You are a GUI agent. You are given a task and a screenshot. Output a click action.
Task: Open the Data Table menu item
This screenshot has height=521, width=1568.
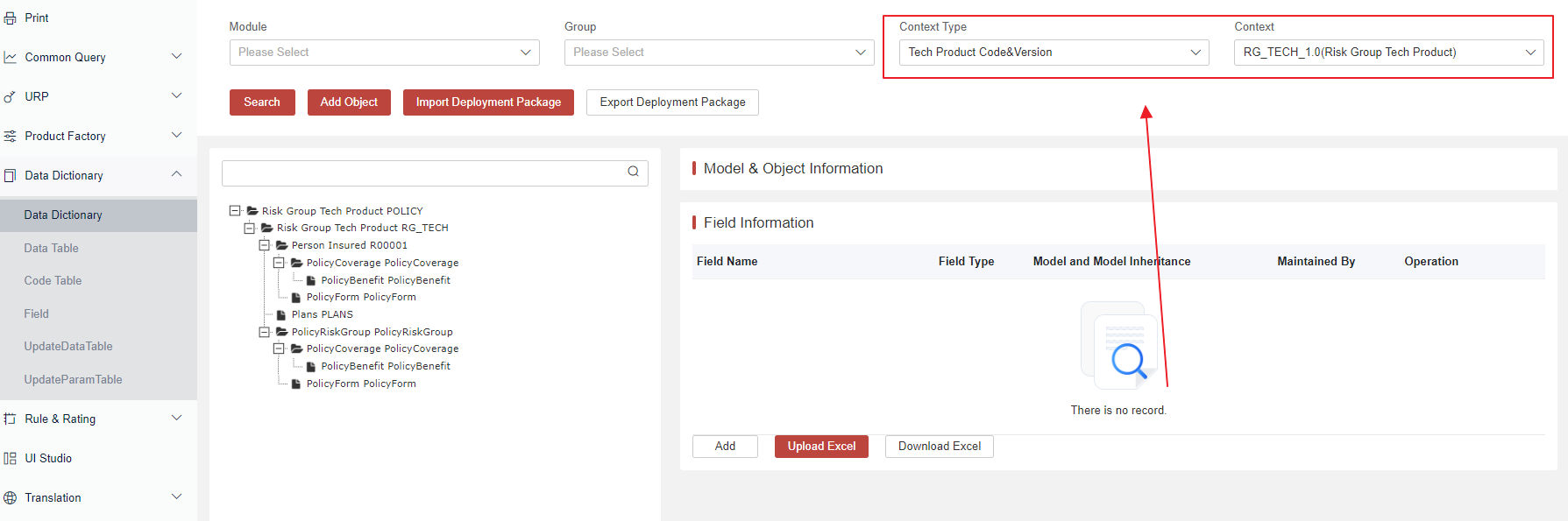pyautogui.click(x=52, y=248)
